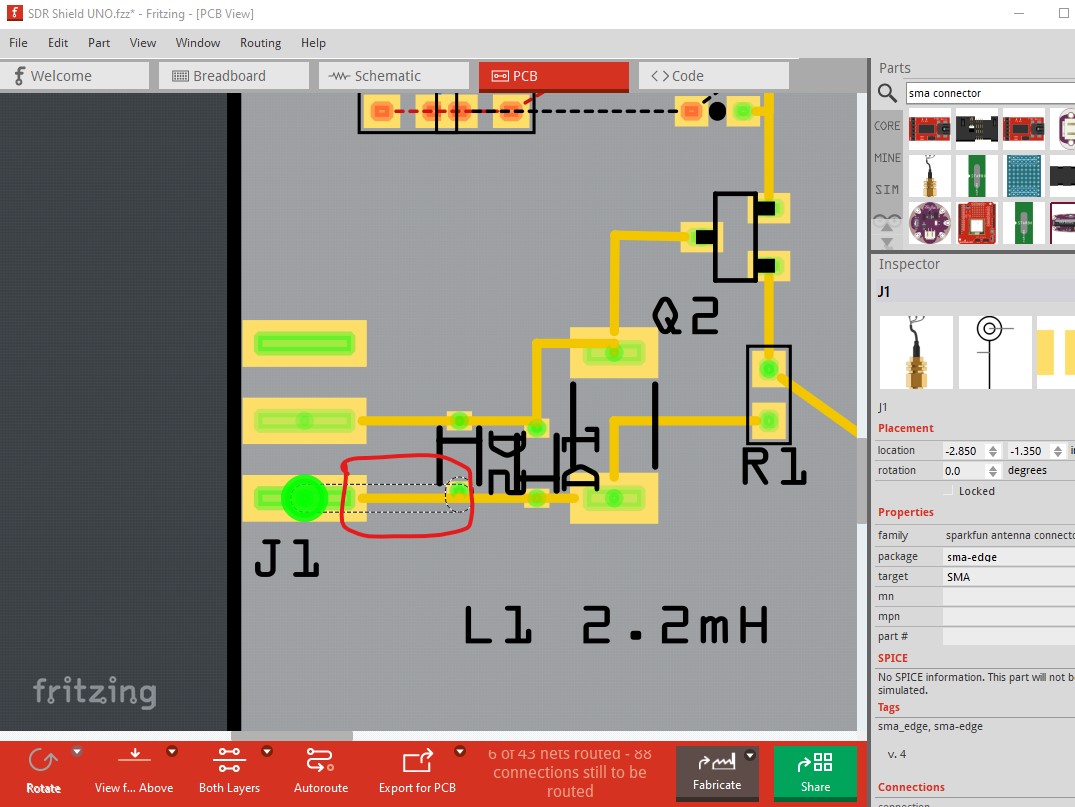Click the Export for PCB icon
The width and height of the screenshot is (1075, 807).
417,760
